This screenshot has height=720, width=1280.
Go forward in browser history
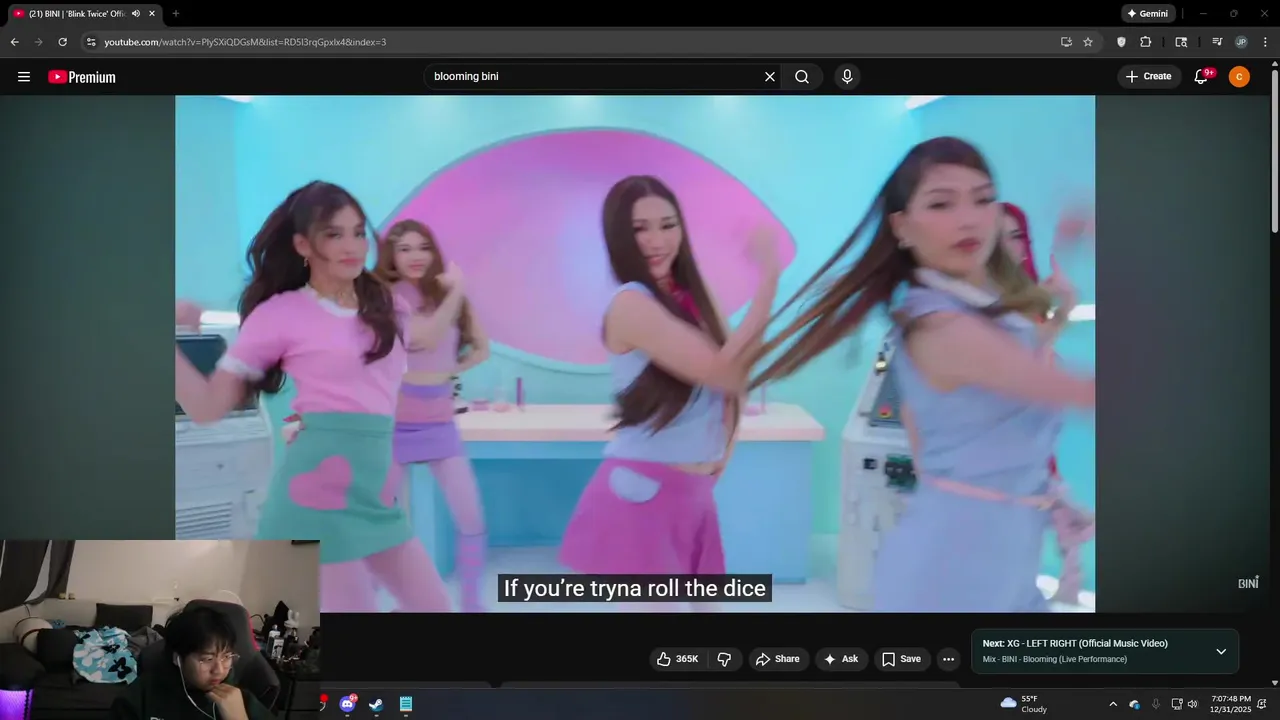coord(38,42)
